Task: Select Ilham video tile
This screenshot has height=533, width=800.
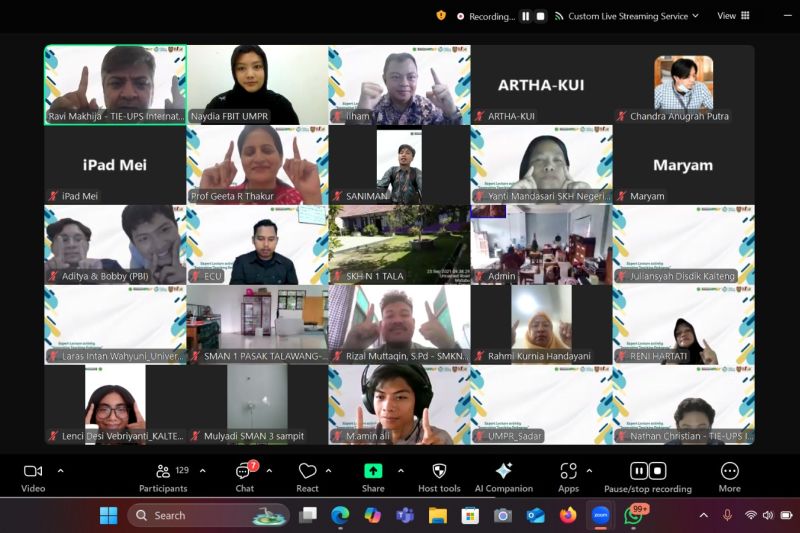Action: point(399,85)
